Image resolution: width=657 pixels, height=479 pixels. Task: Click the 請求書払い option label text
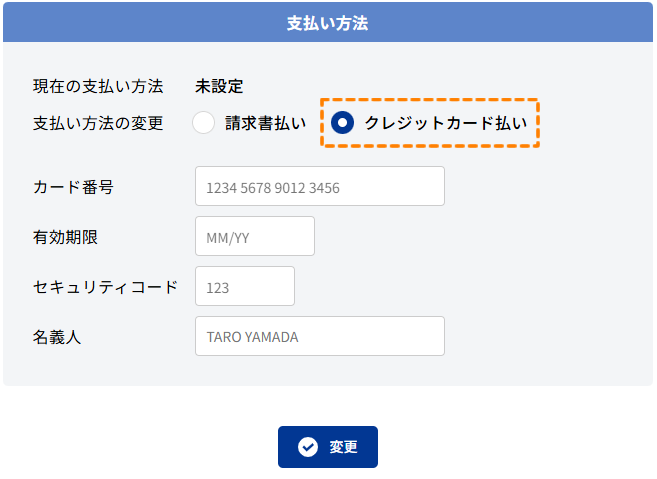[x=266, y=124]
